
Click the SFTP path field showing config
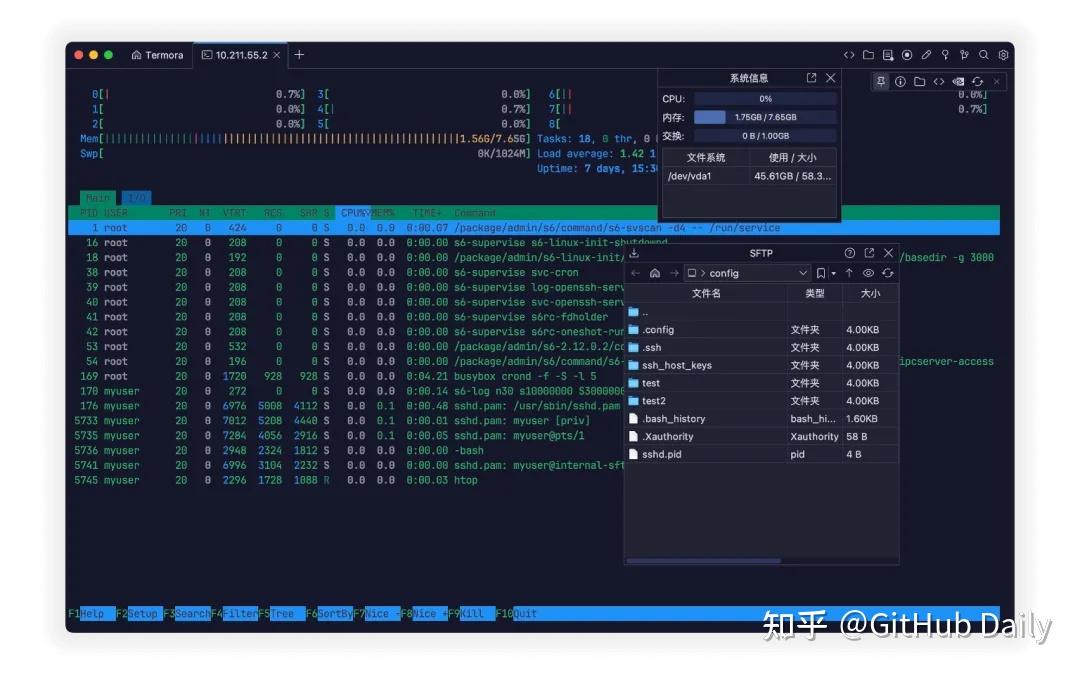coord(747,273)
